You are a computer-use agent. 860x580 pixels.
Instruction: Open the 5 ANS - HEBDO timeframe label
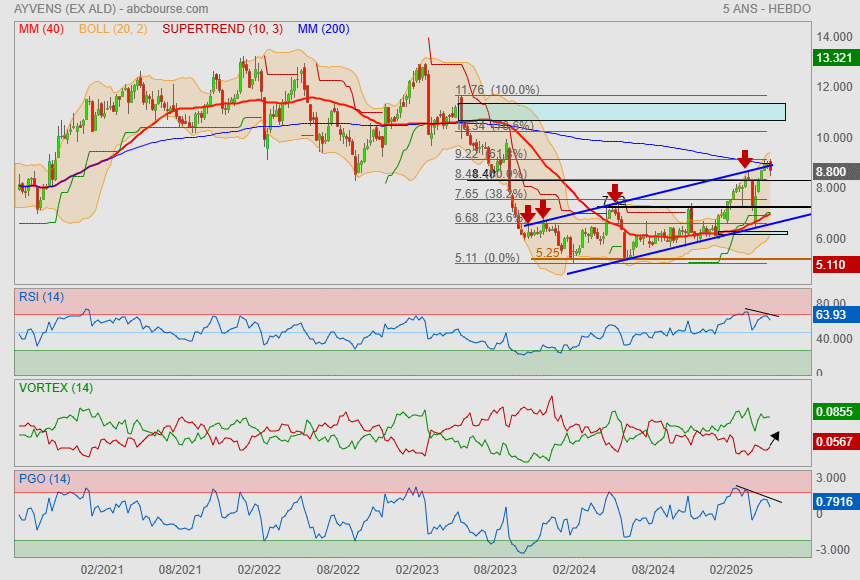coord(766,8)
